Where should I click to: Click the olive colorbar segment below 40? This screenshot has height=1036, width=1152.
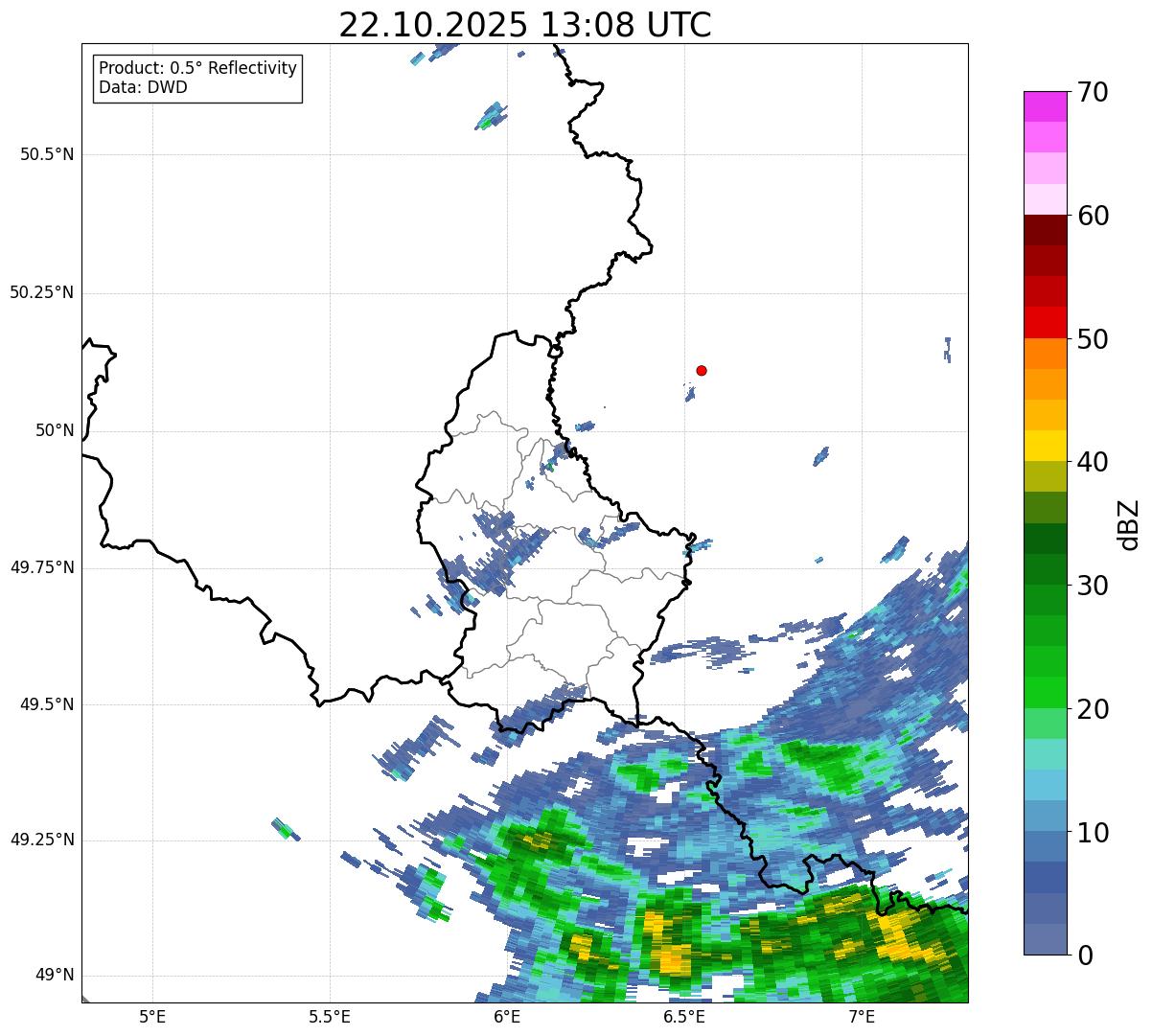point(1045,476)
